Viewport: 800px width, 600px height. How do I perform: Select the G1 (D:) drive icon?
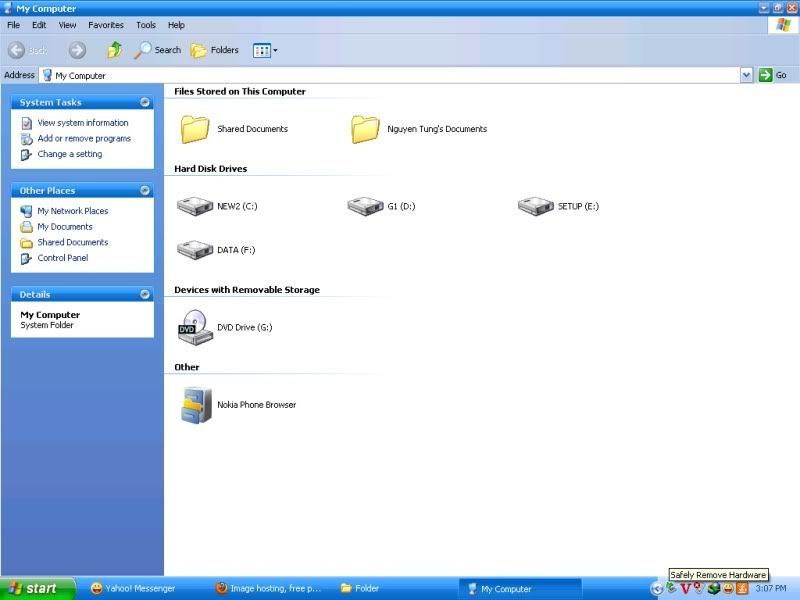[x=365, y=206]
